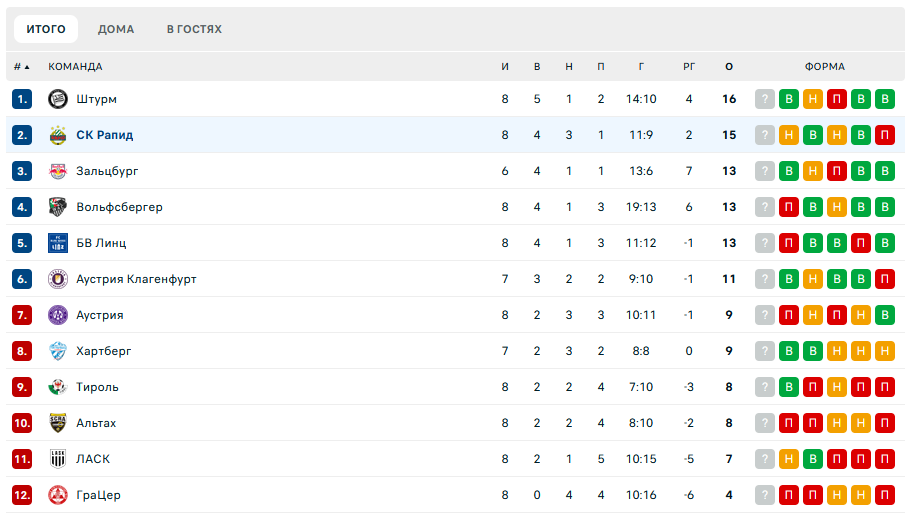Click the LASK striped crest icon
This screenshot has height=520, width=910.
pyautogui.click(x=57, y=459)
